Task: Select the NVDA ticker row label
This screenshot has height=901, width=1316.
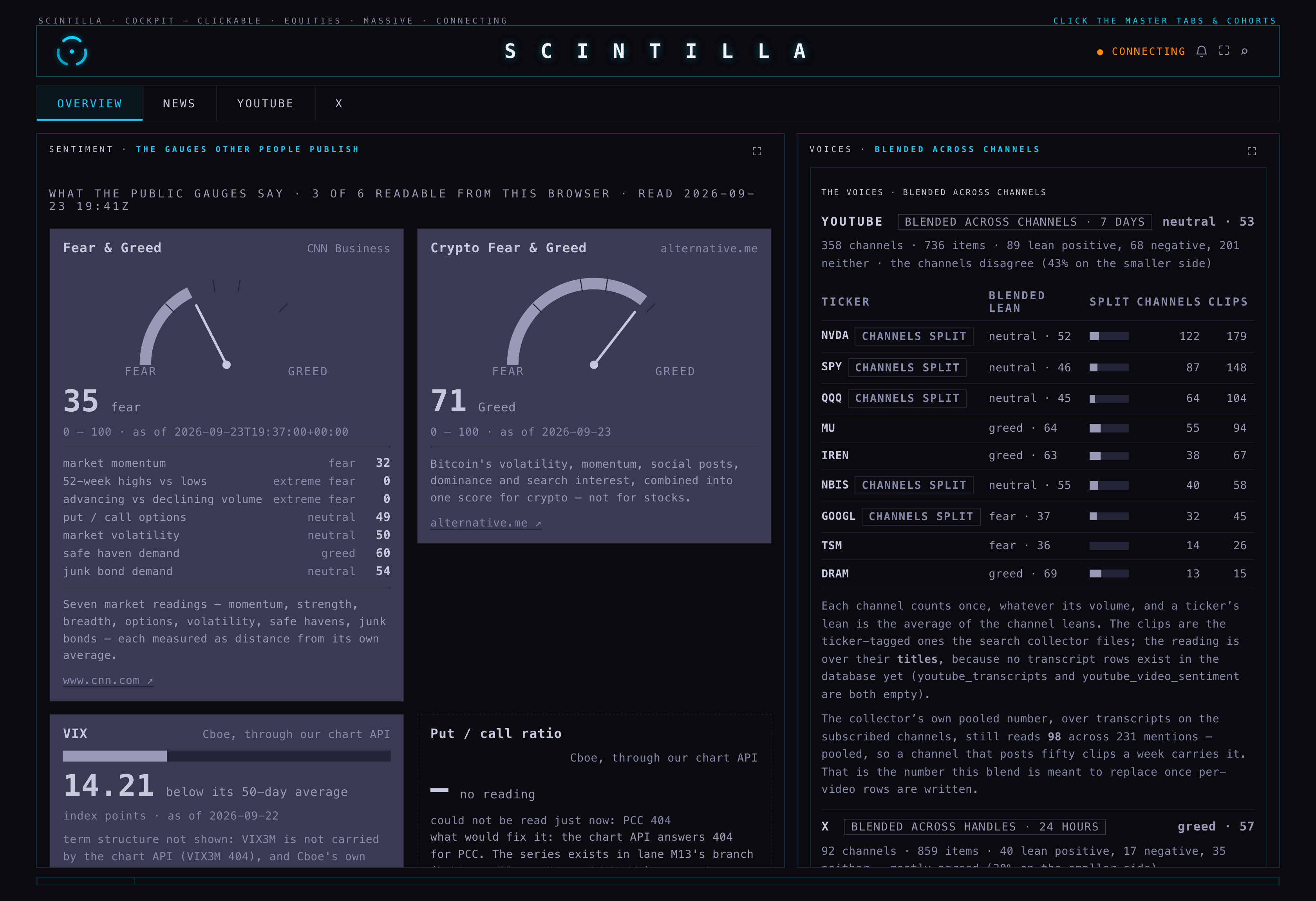Action: coord(835,336)
